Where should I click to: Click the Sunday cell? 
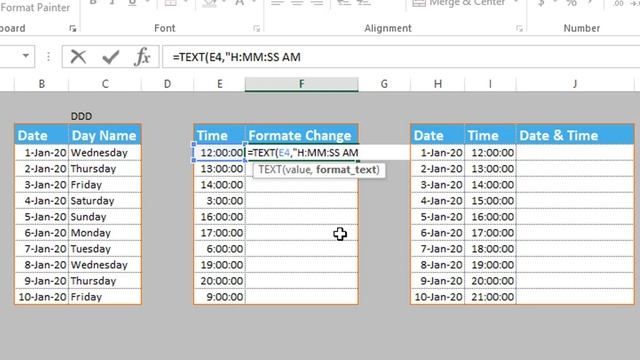(x=105, y=217)
